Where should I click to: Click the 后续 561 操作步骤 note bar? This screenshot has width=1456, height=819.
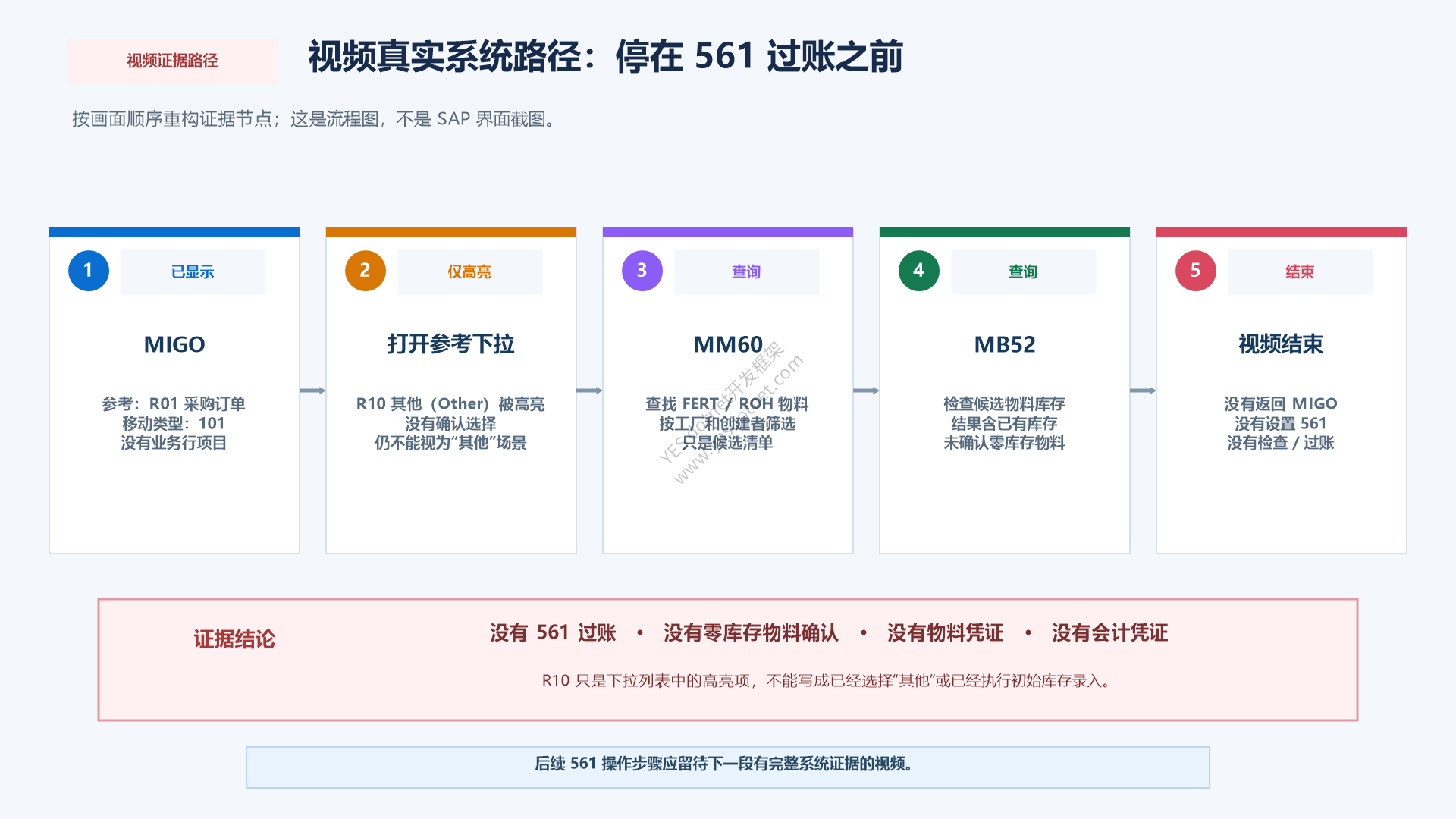point(728,767)
